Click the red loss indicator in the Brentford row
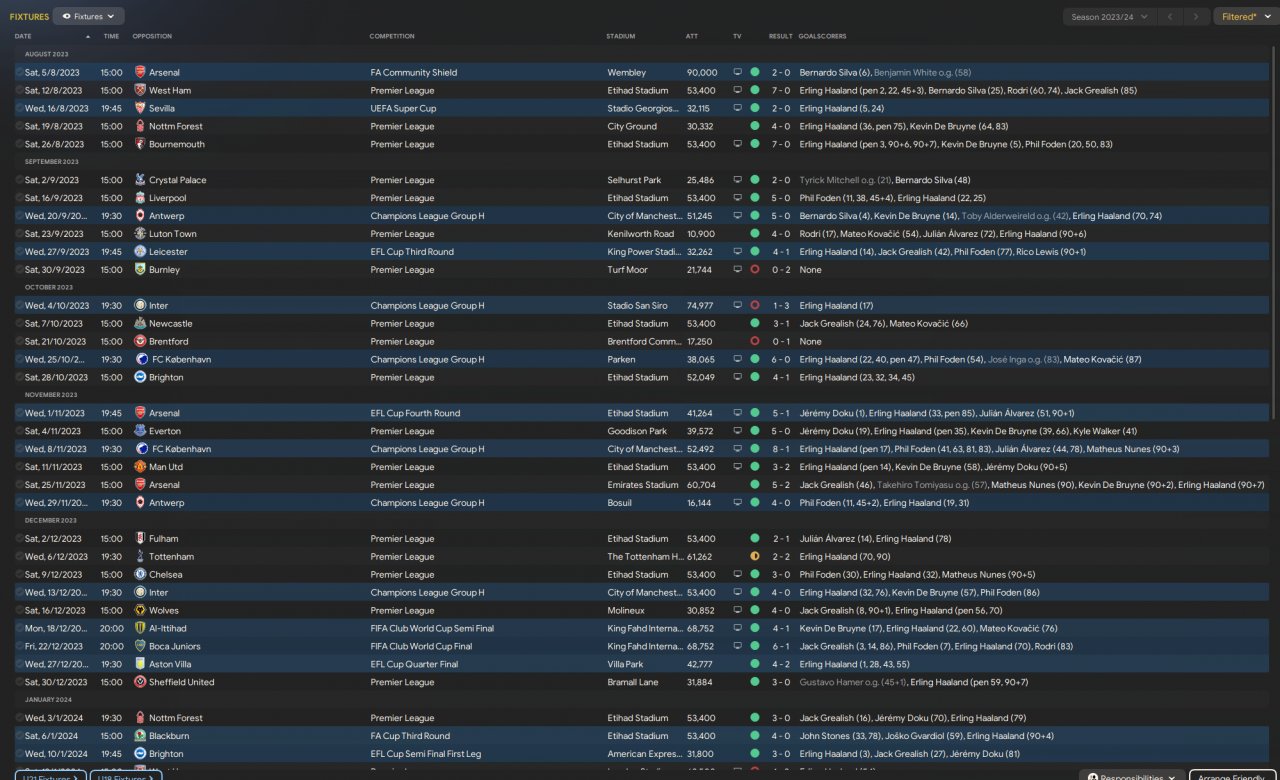1280x780 pixels. click(x=754, y=342)
